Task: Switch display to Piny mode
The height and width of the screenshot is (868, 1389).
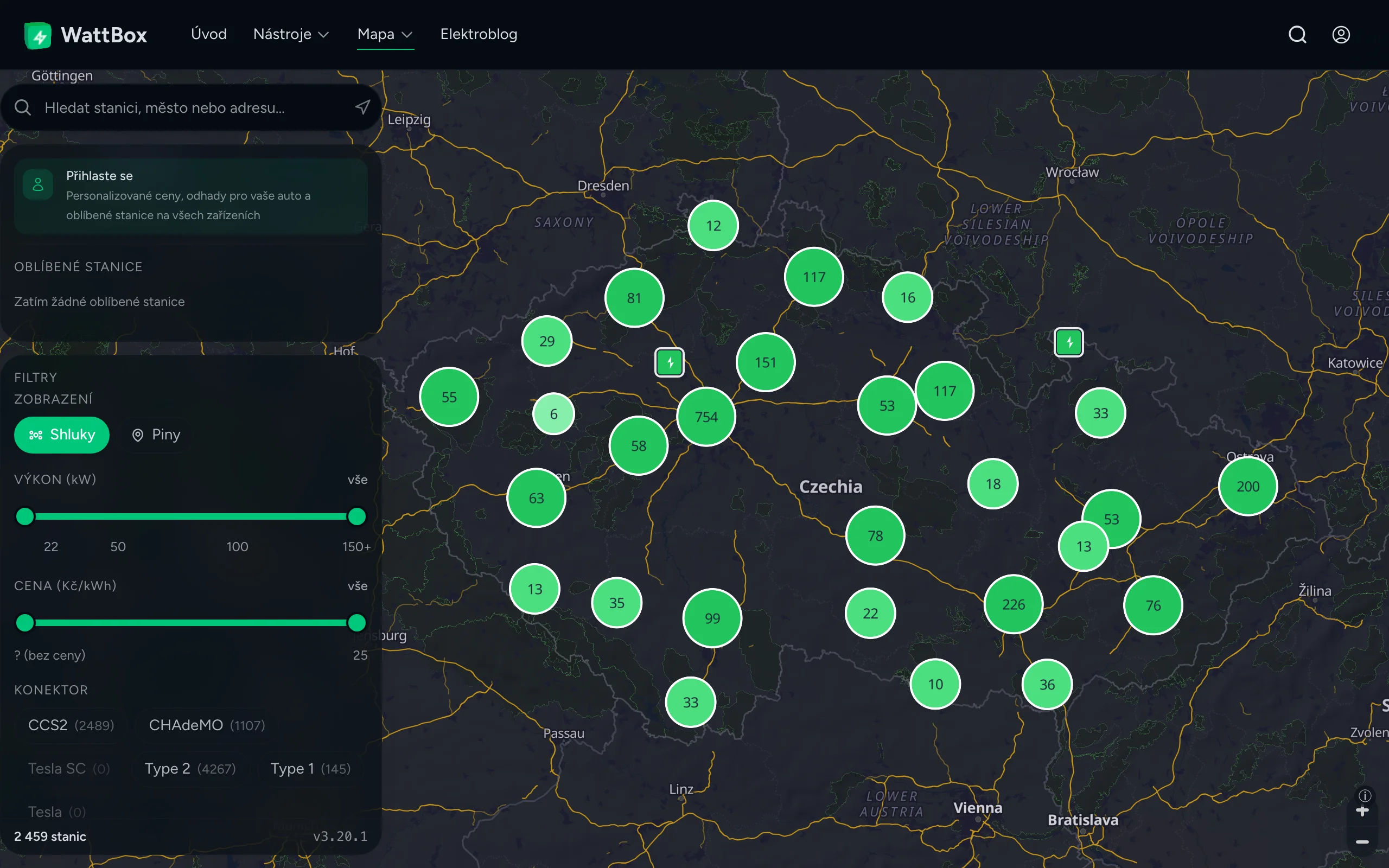Action: 156,435
